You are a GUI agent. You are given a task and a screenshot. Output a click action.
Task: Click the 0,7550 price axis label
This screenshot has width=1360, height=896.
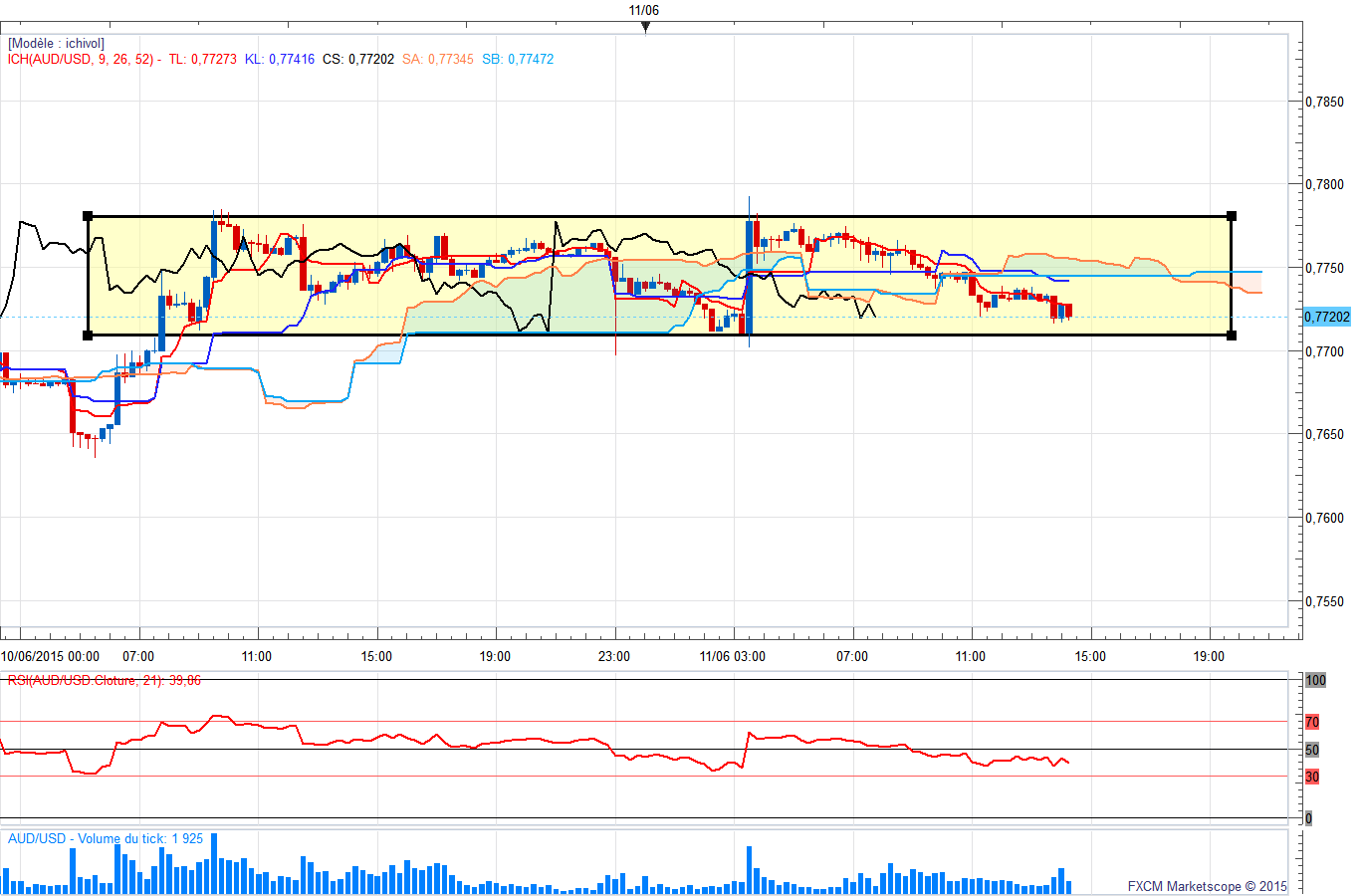pyautogui.click(x=1324, y=601)
